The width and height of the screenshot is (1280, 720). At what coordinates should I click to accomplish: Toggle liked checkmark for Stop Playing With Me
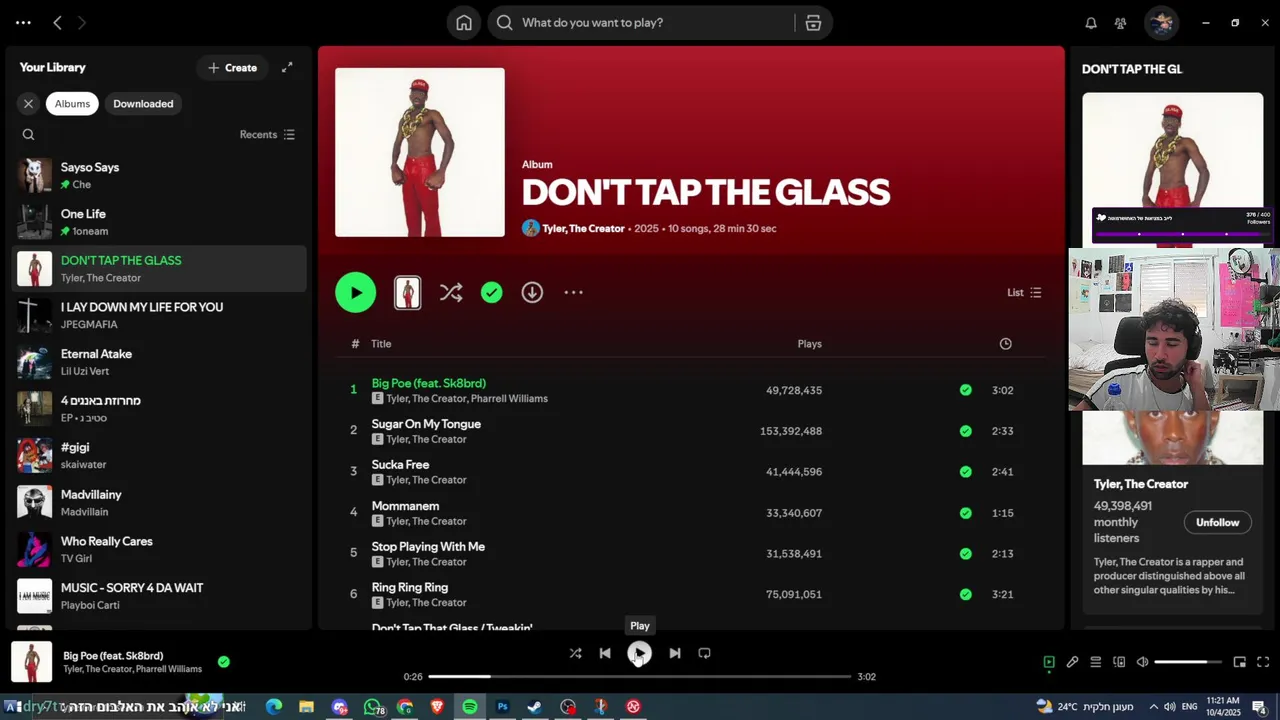[965, 553]
